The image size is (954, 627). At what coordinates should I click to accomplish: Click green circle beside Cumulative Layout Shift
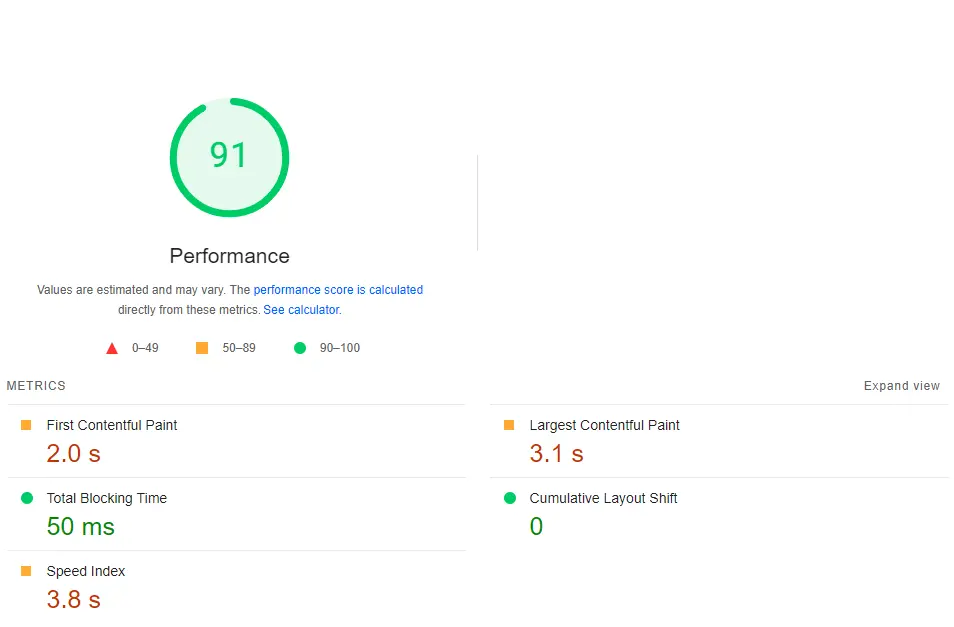[x=509, y=498]
